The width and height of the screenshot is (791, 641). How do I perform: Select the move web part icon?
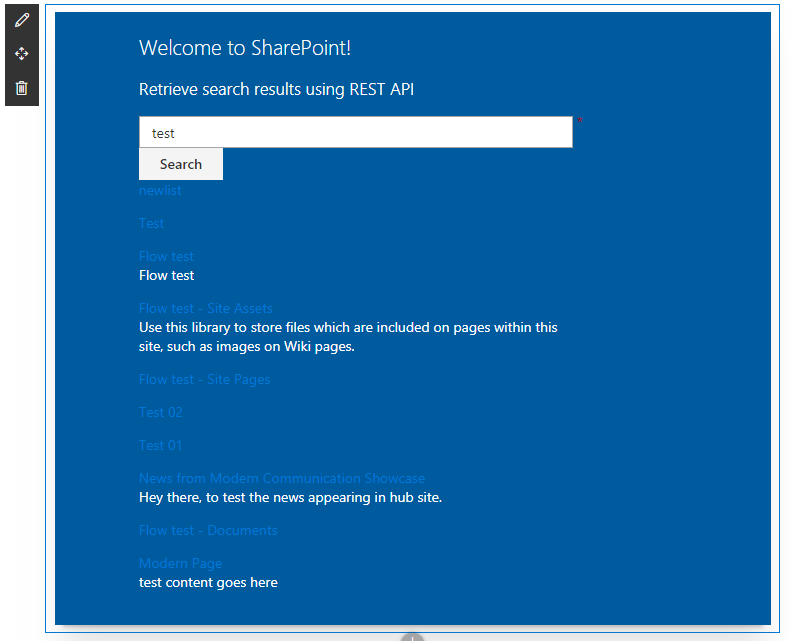tap(22, 54)
